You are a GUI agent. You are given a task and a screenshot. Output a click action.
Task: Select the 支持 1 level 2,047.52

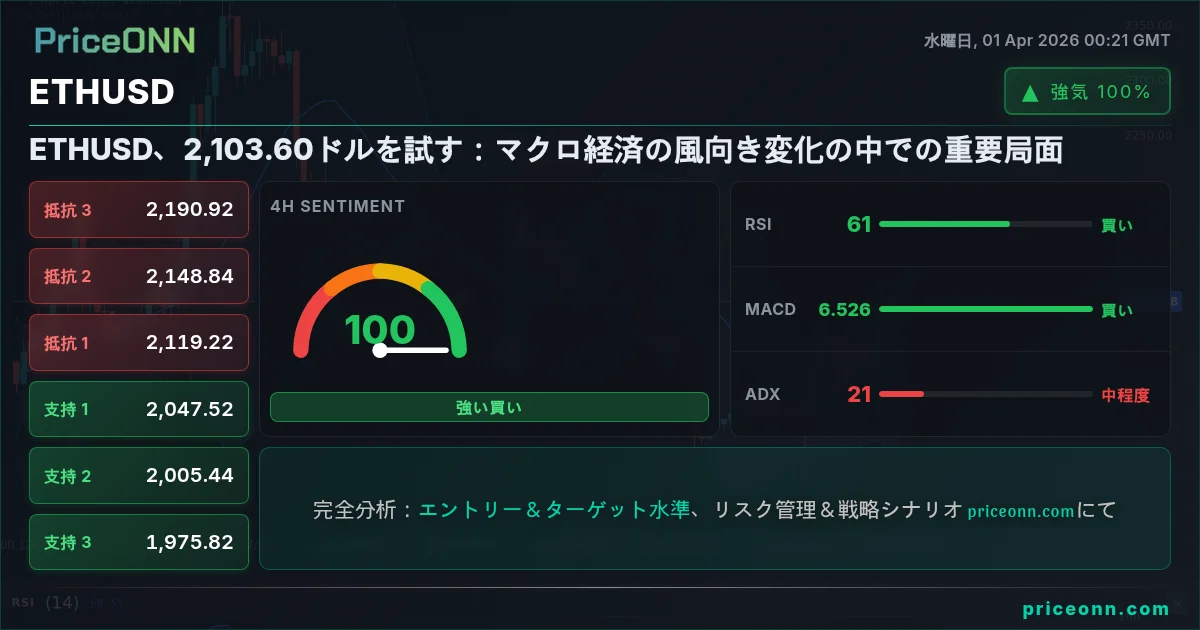click(x=139, y=409)
